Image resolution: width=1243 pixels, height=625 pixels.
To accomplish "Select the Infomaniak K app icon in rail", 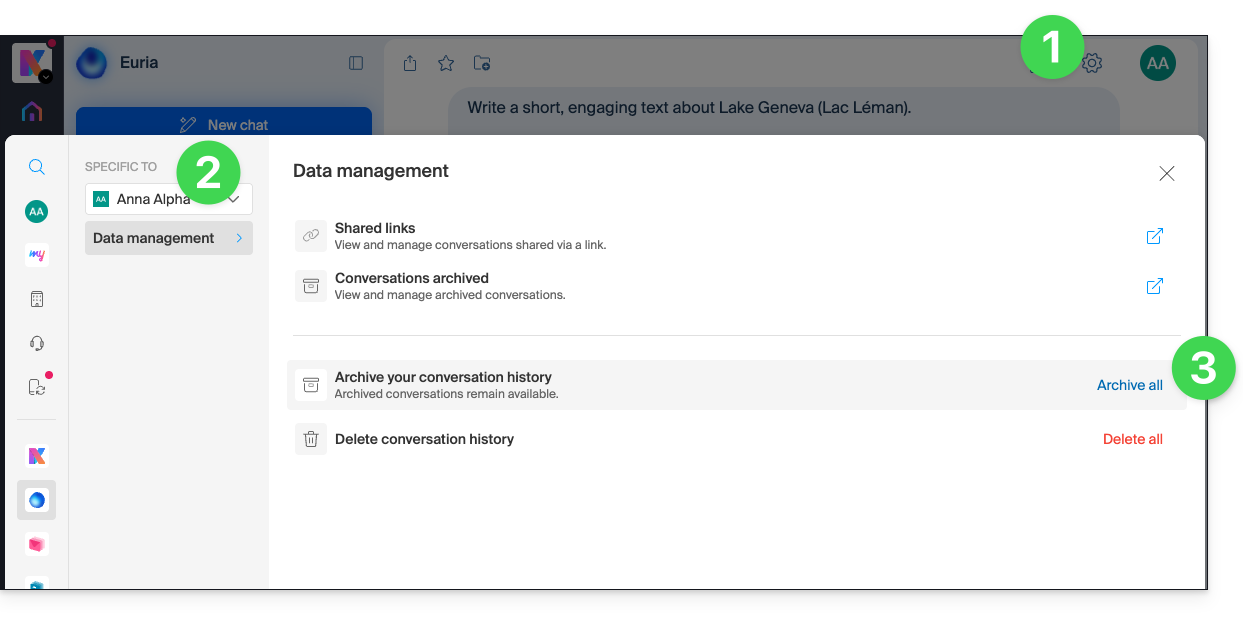I will (36, 456).
